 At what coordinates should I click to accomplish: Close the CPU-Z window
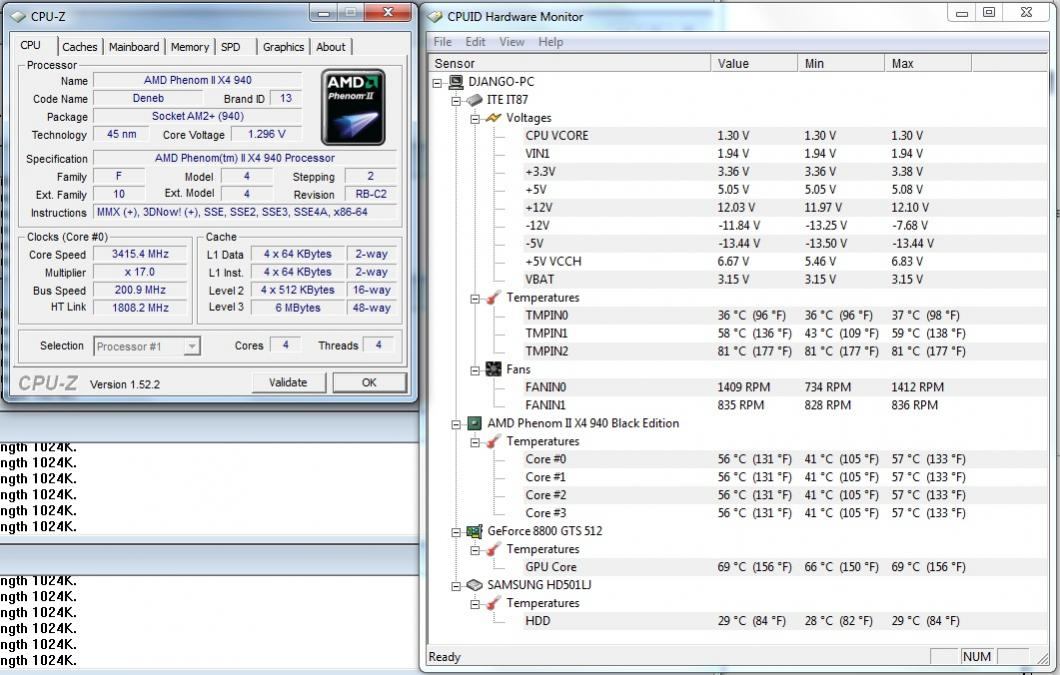388,12
